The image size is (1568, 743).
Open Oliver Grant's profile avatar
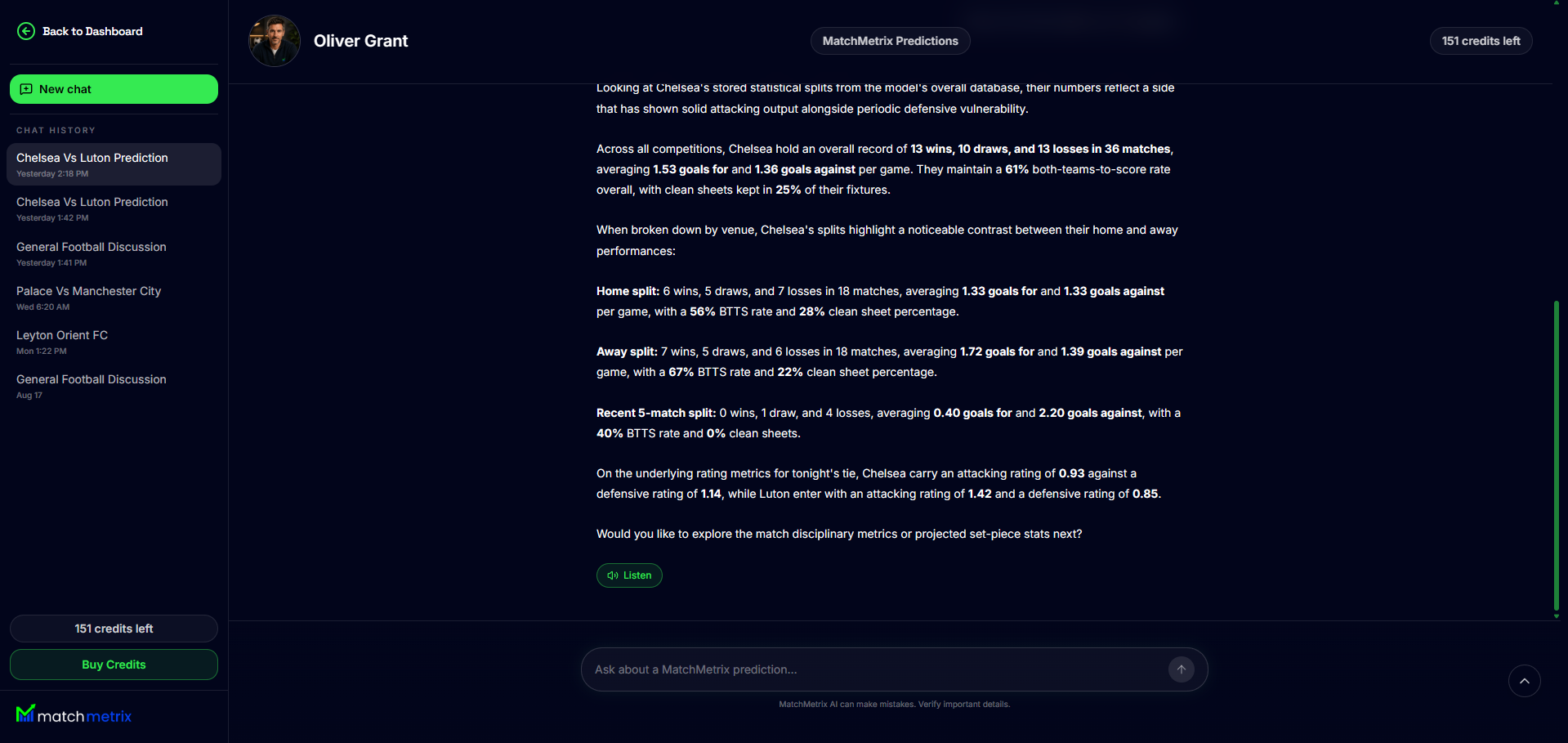coord(275,41)
